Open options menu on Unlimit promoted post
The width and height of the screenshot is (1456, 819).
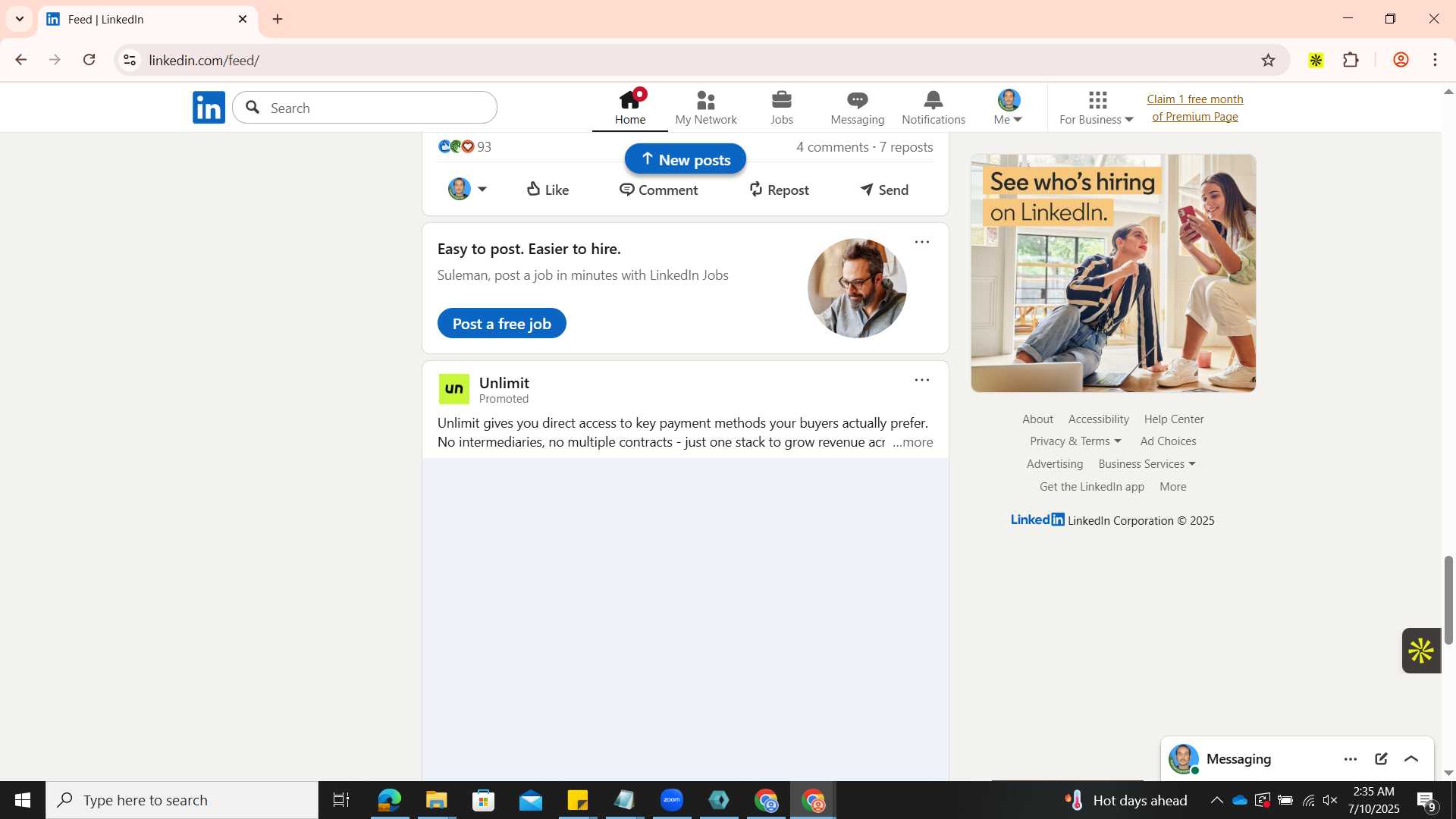922,381
